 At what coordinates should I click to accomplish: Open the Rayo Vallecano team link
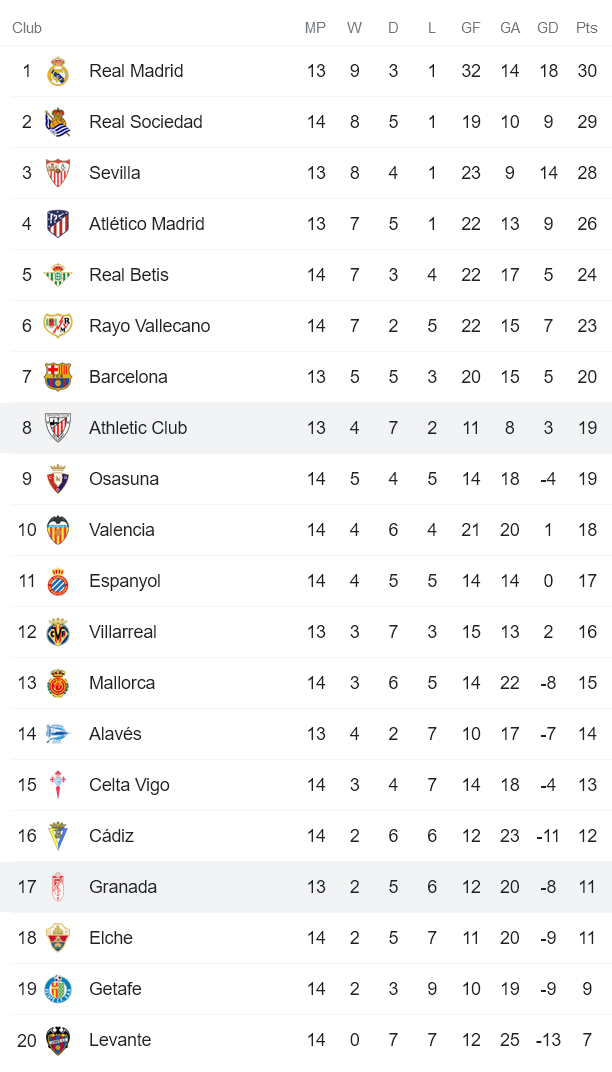click(149, 326)
